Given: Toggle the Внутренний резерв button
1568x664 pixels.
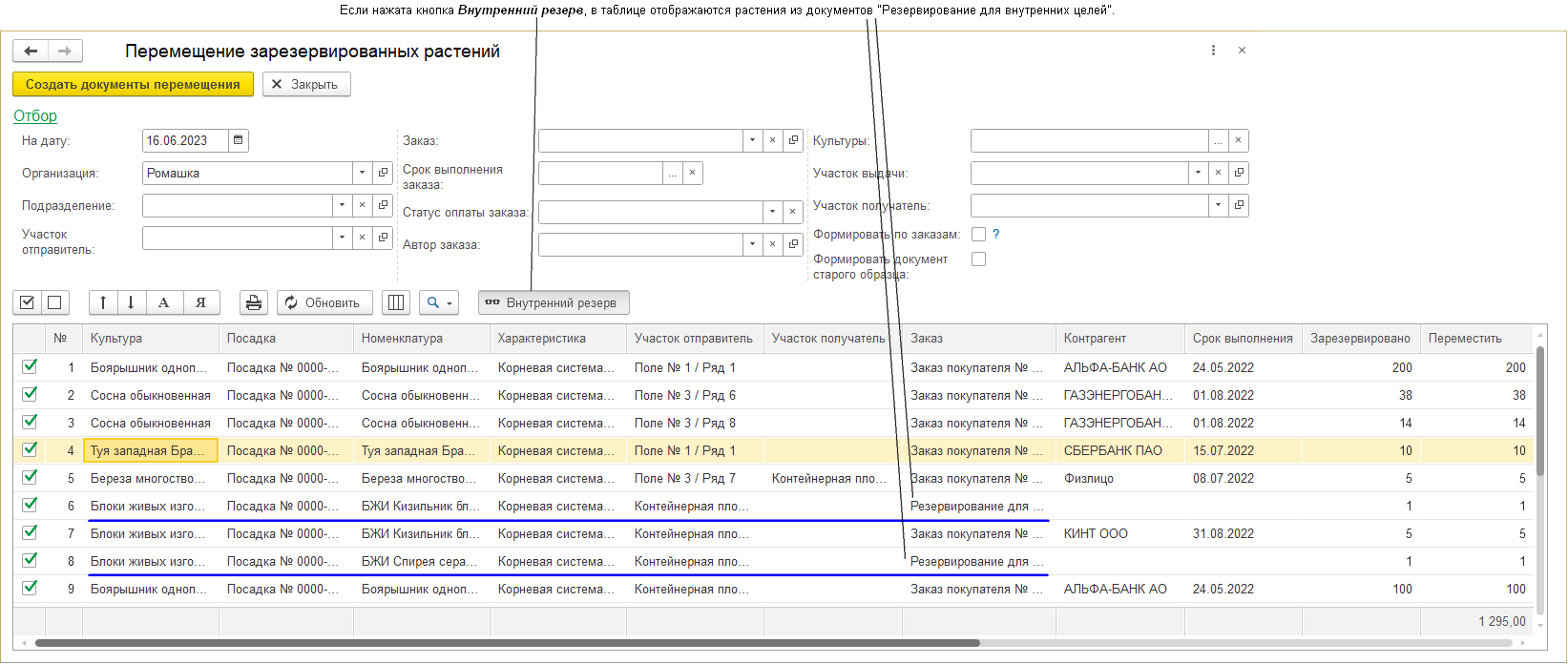Looking at the screenshot, I should 554,302.
